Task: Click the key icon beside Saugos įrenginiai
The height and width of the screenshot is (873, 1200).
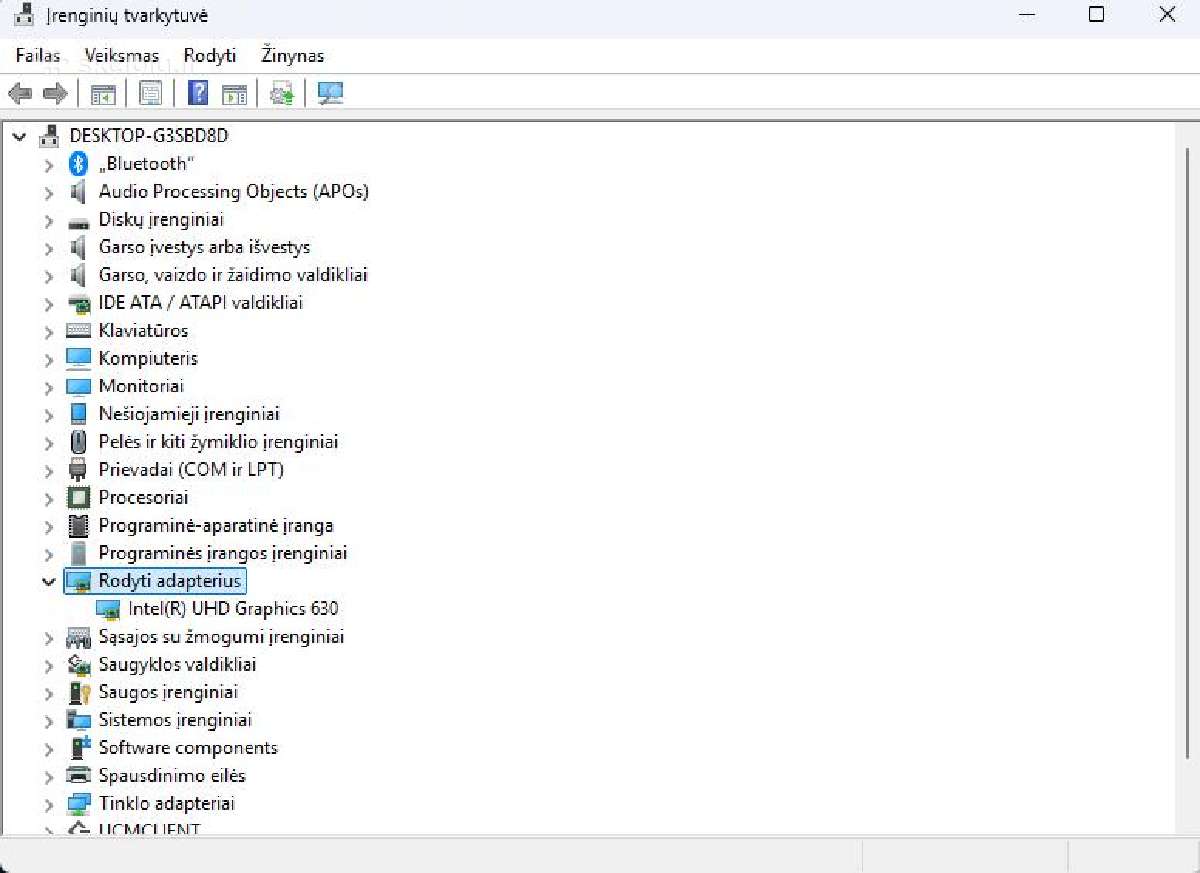Action: click(78, 693)
